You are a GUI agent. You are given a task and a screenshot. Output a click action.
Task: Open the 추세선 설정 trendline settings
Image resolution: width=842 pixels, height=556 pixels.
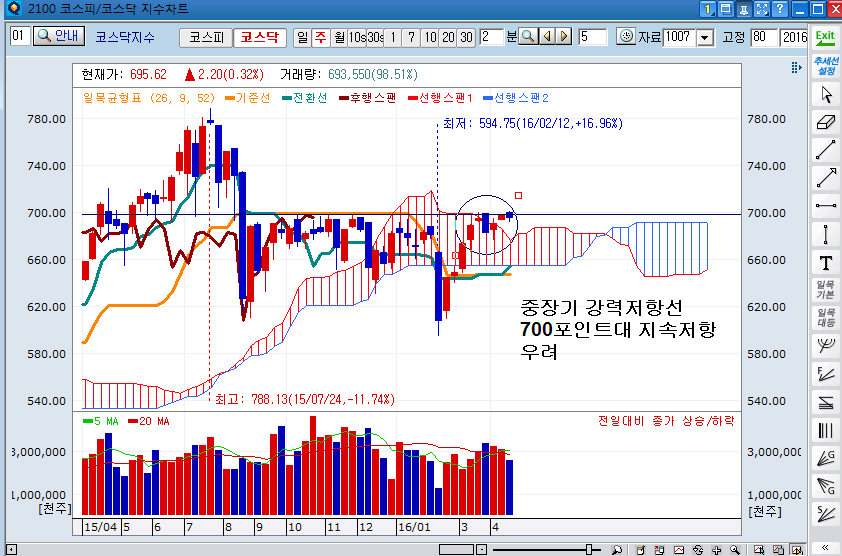click(x=826, y=66)
